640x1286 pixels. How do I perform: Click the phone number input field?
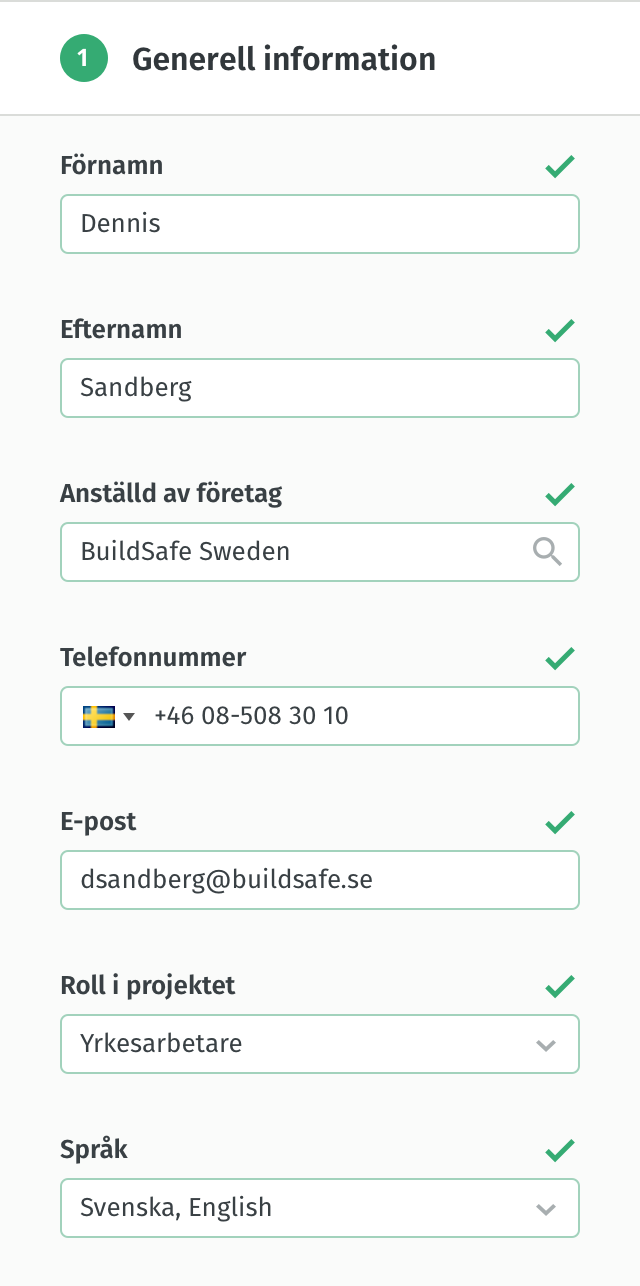[x=360, y=716]
